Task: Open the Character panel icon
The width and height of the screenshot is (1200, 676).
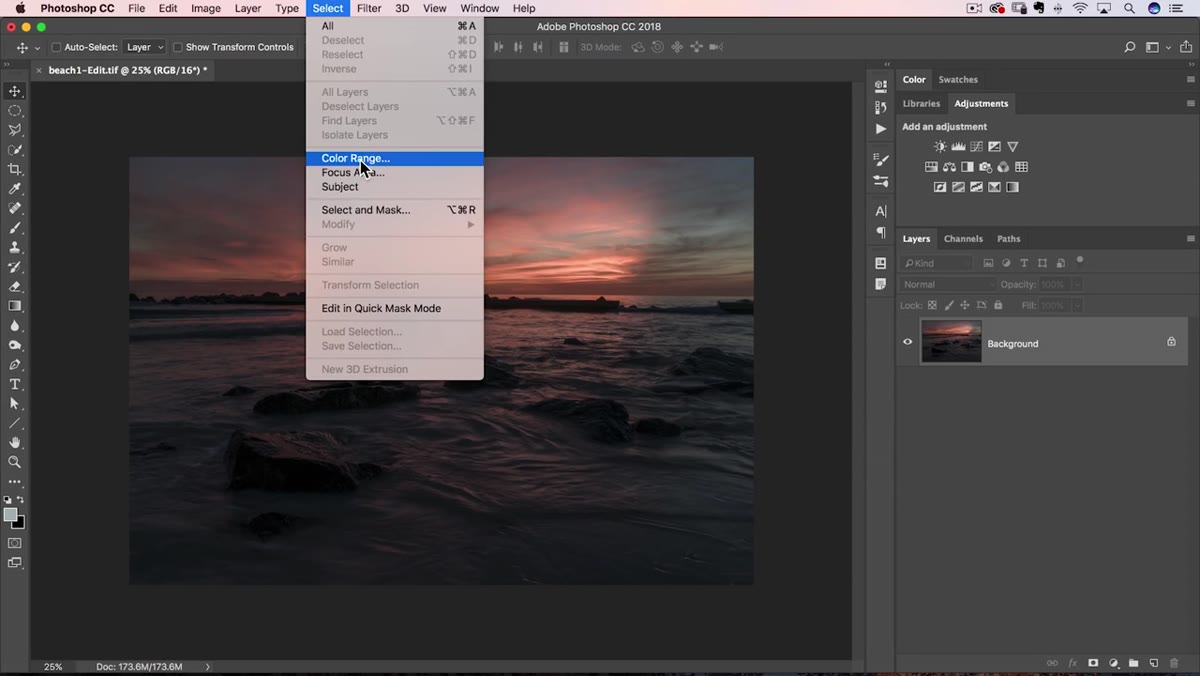Action: (x=881, y=211)
